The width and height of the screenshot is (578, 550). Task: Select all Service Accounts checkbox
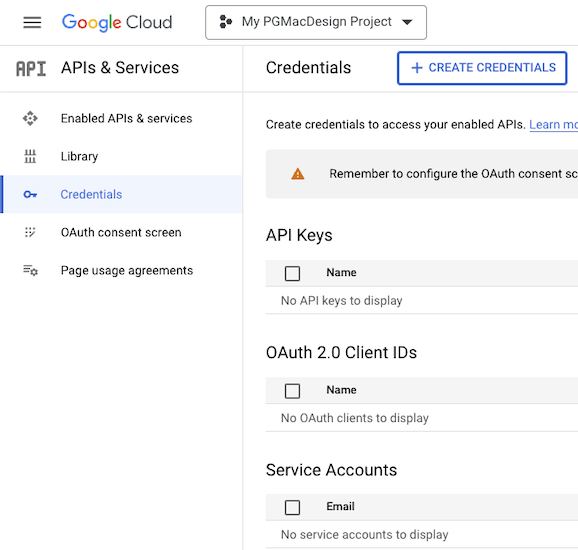pos(292,507)
